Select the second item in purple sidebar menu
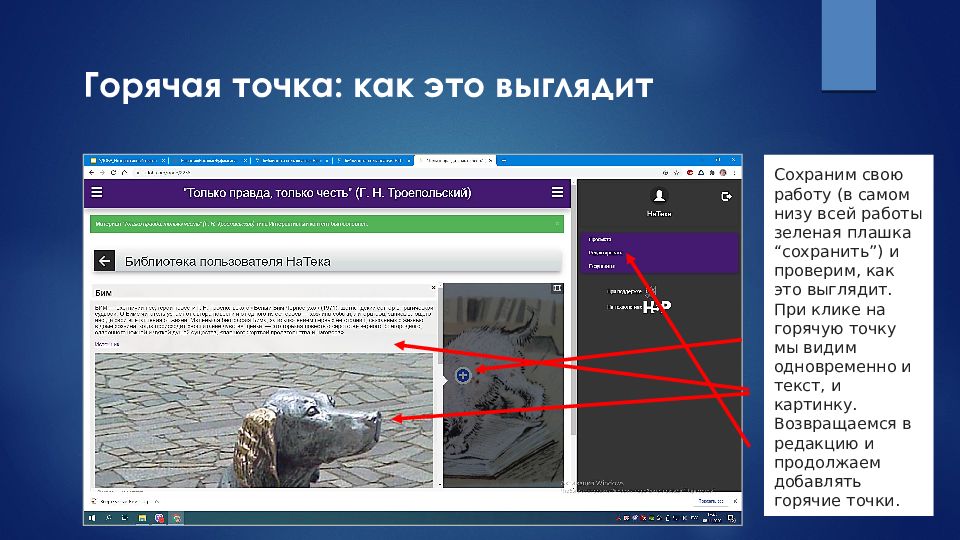 (605, 253)
